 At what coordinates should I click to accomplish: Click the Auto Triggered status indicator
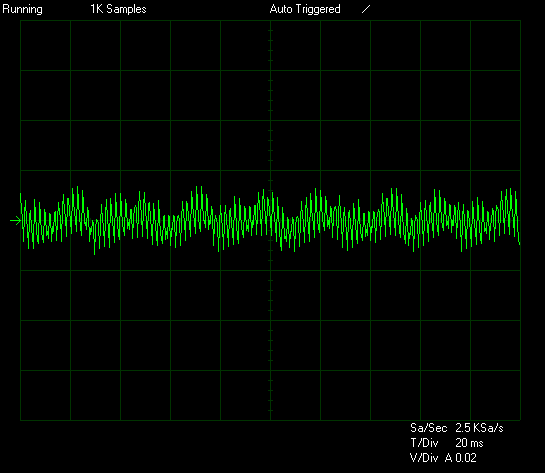(x=305, y=9)
